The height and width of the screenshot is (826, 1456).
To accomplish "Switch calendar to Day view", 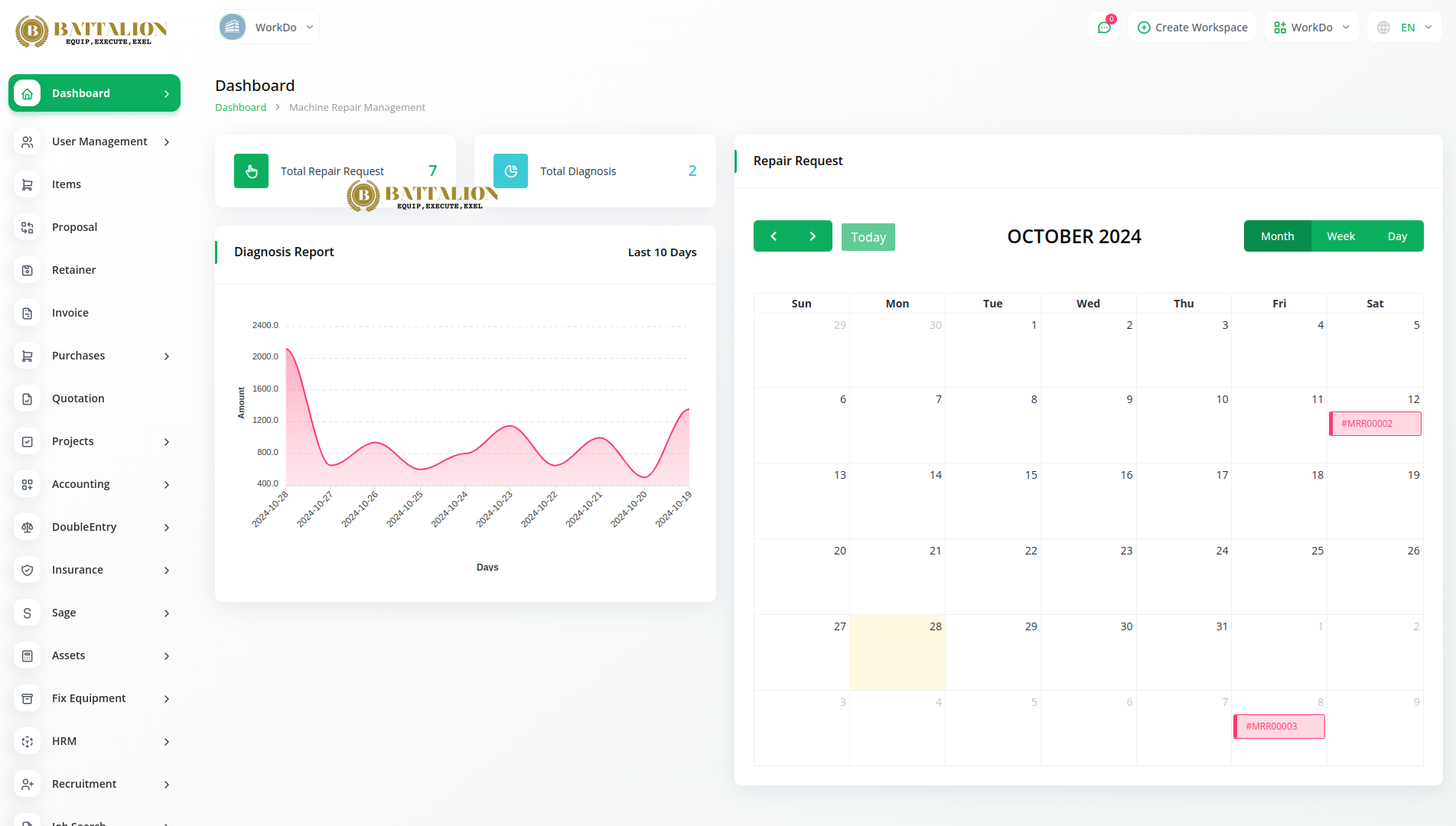I will [1397, 236].
